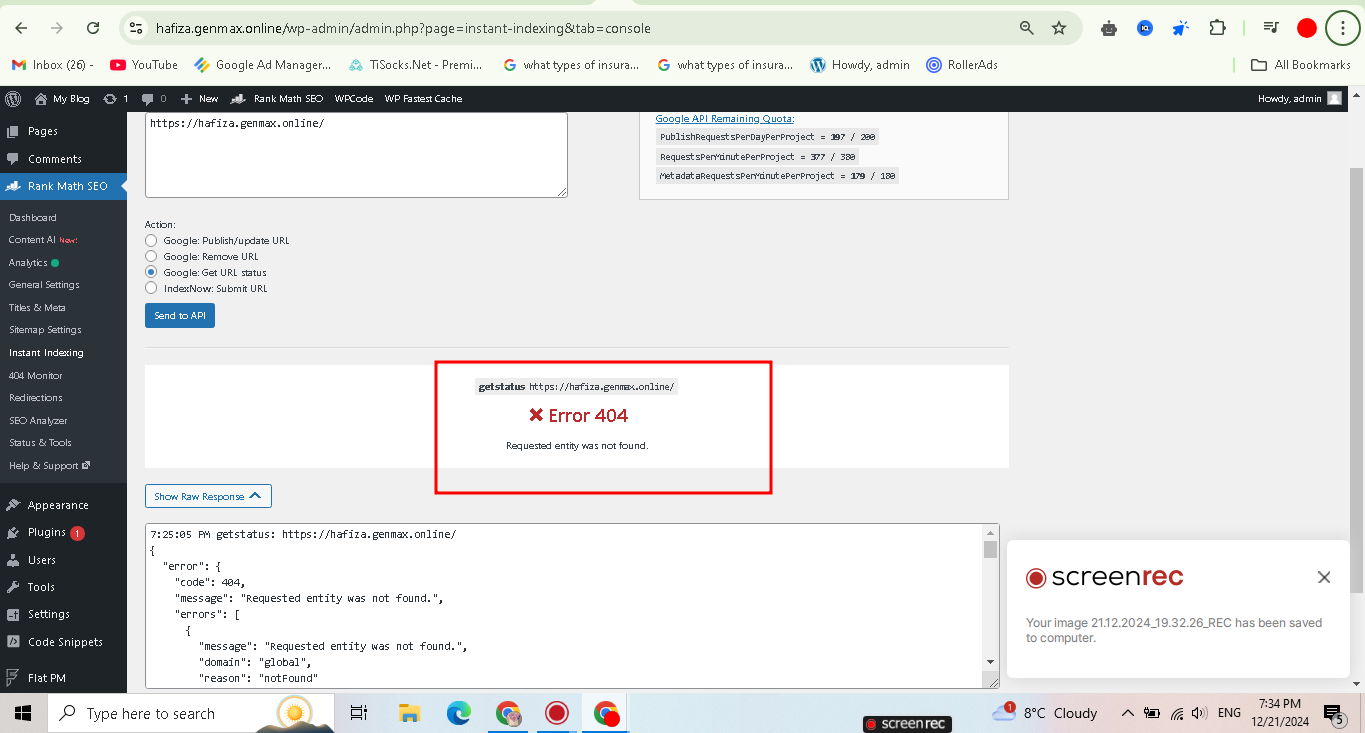Open RollerAds bookmark

(962, 65)
